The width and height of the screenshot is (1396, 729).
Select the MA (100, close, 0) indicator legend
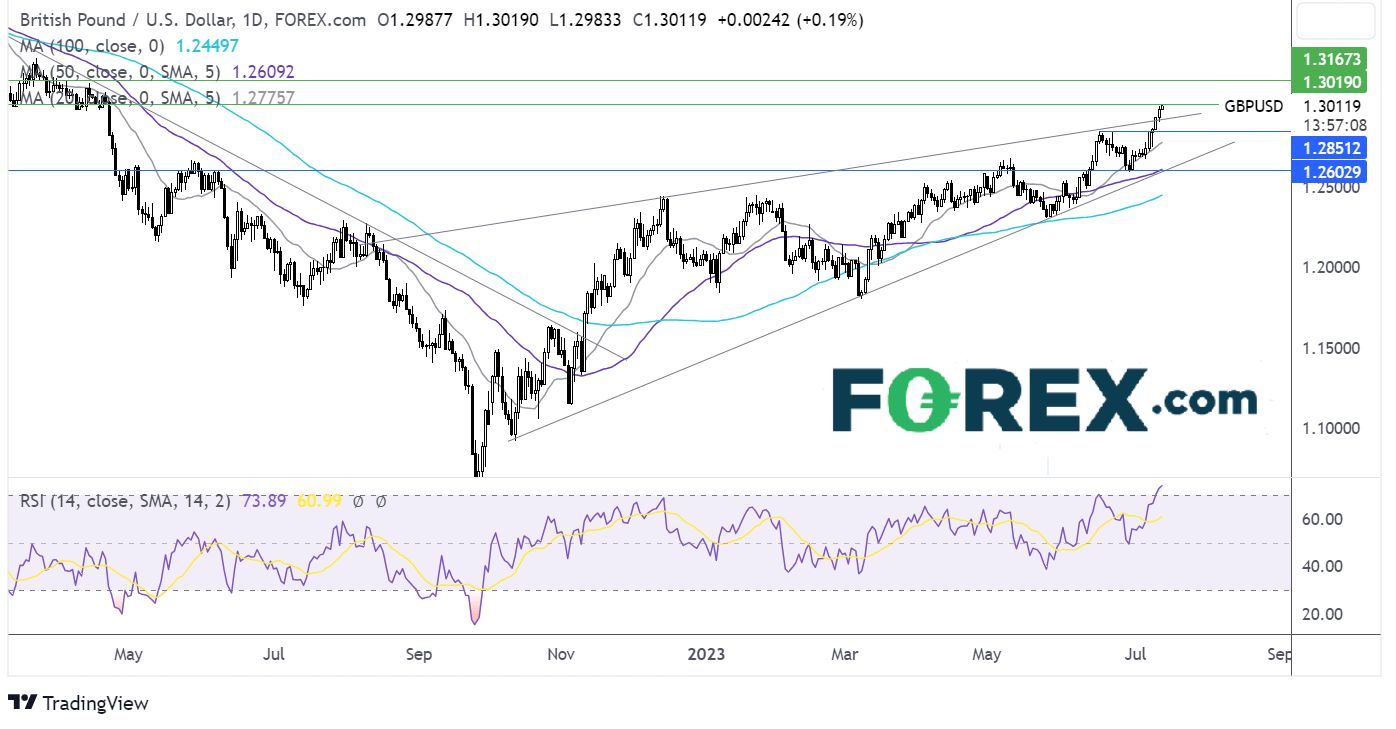[93, 46]
